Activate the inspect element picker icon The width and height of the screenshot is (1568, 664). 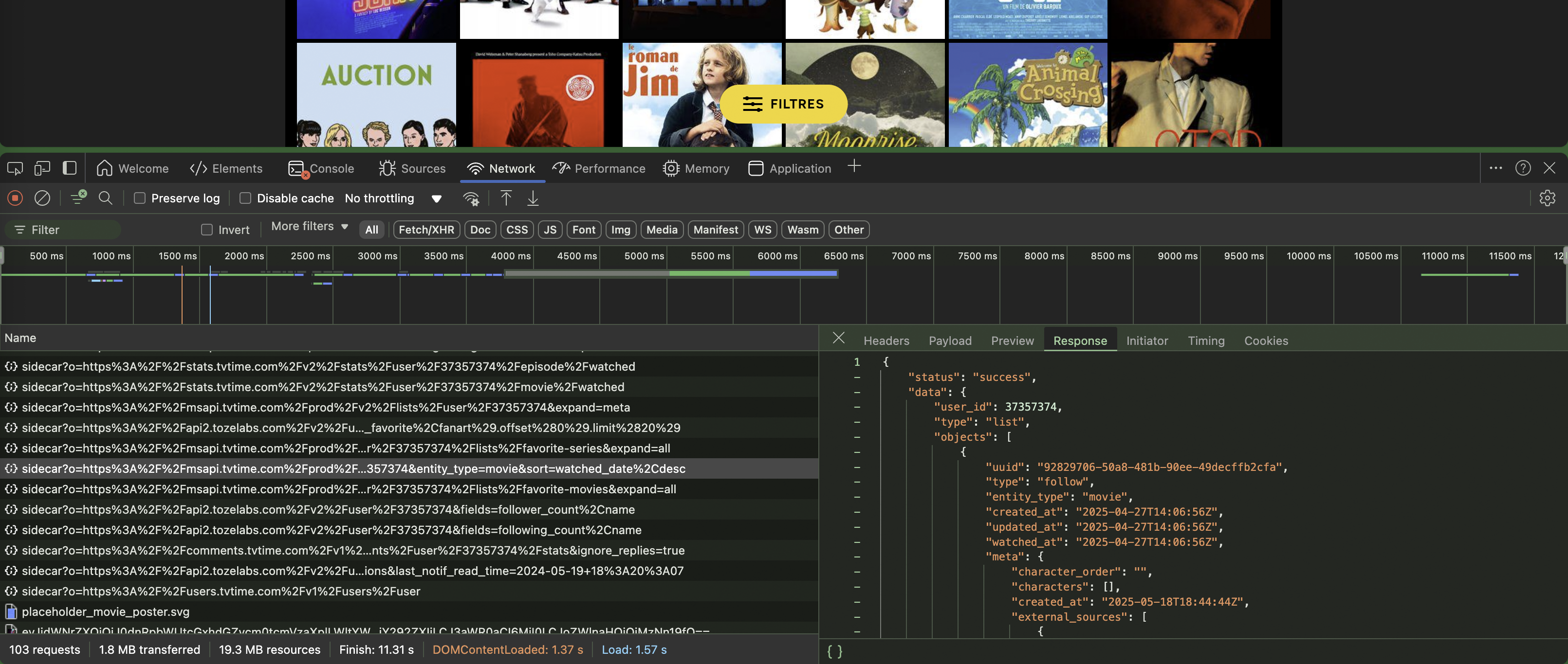[15, 168]
